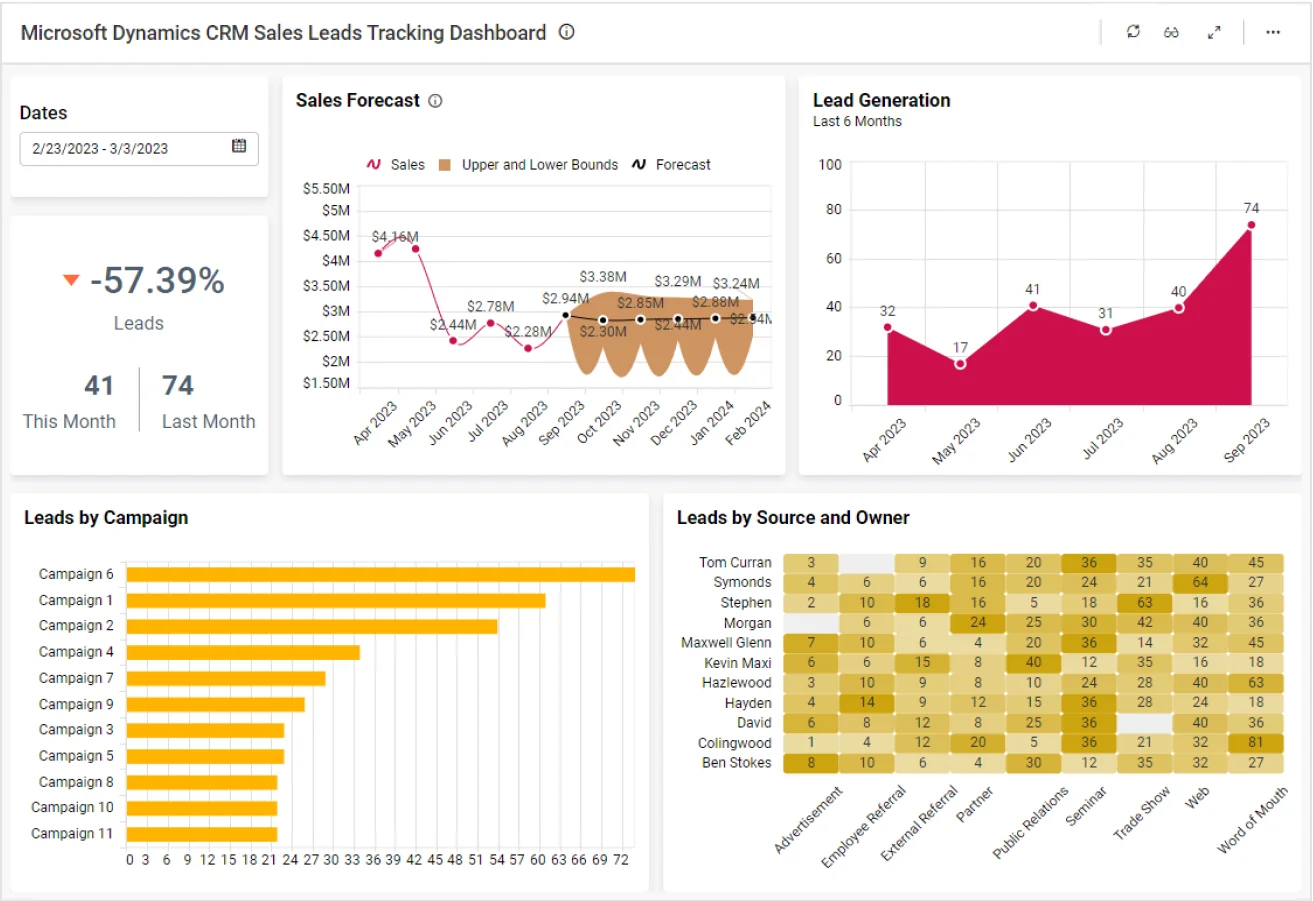1313x901 pixels.
Task: Toggle the Sales legend series
Action: 396,165
